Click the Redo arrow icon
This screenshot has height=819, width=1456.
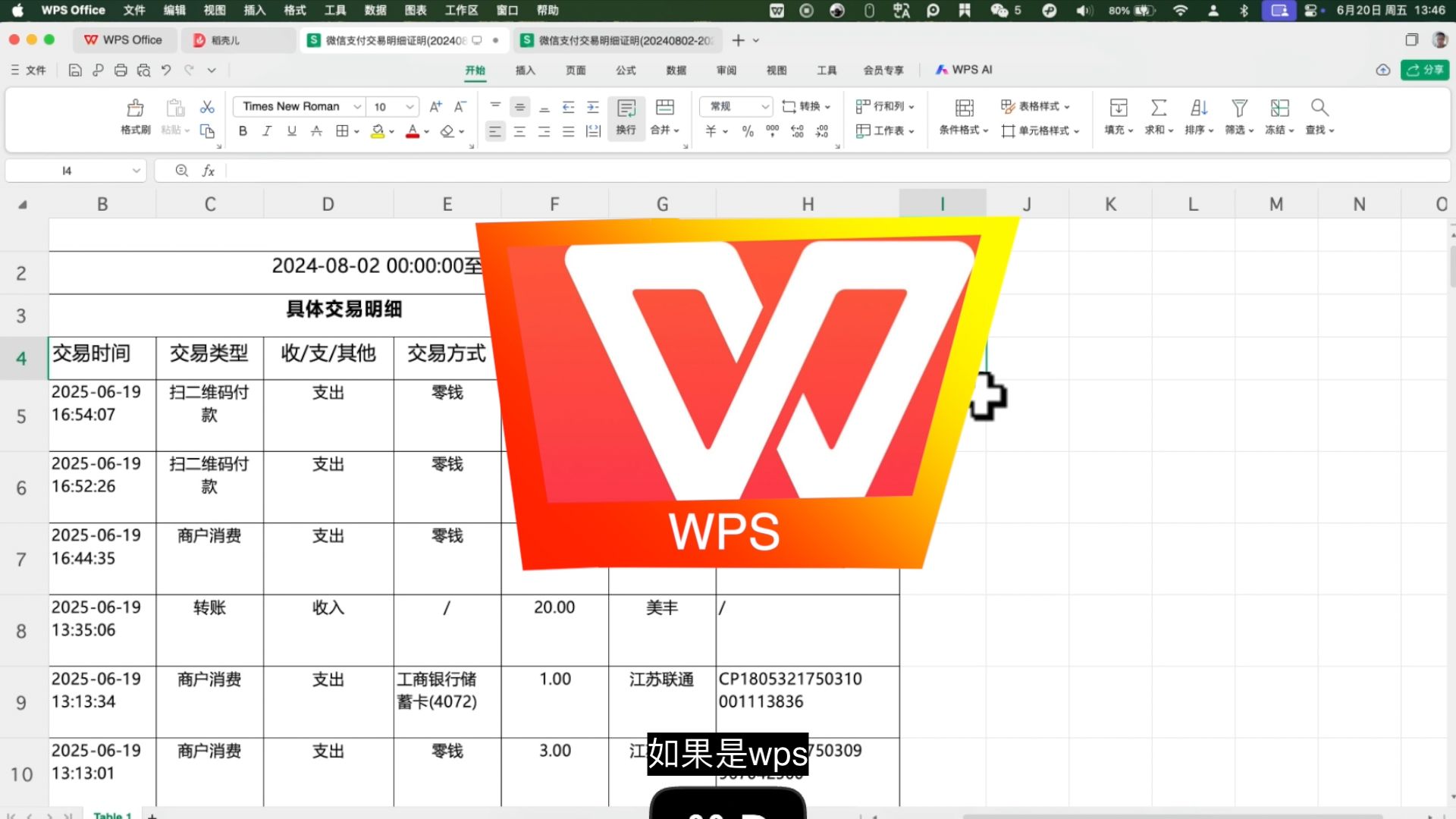click(x=189, y=70)
